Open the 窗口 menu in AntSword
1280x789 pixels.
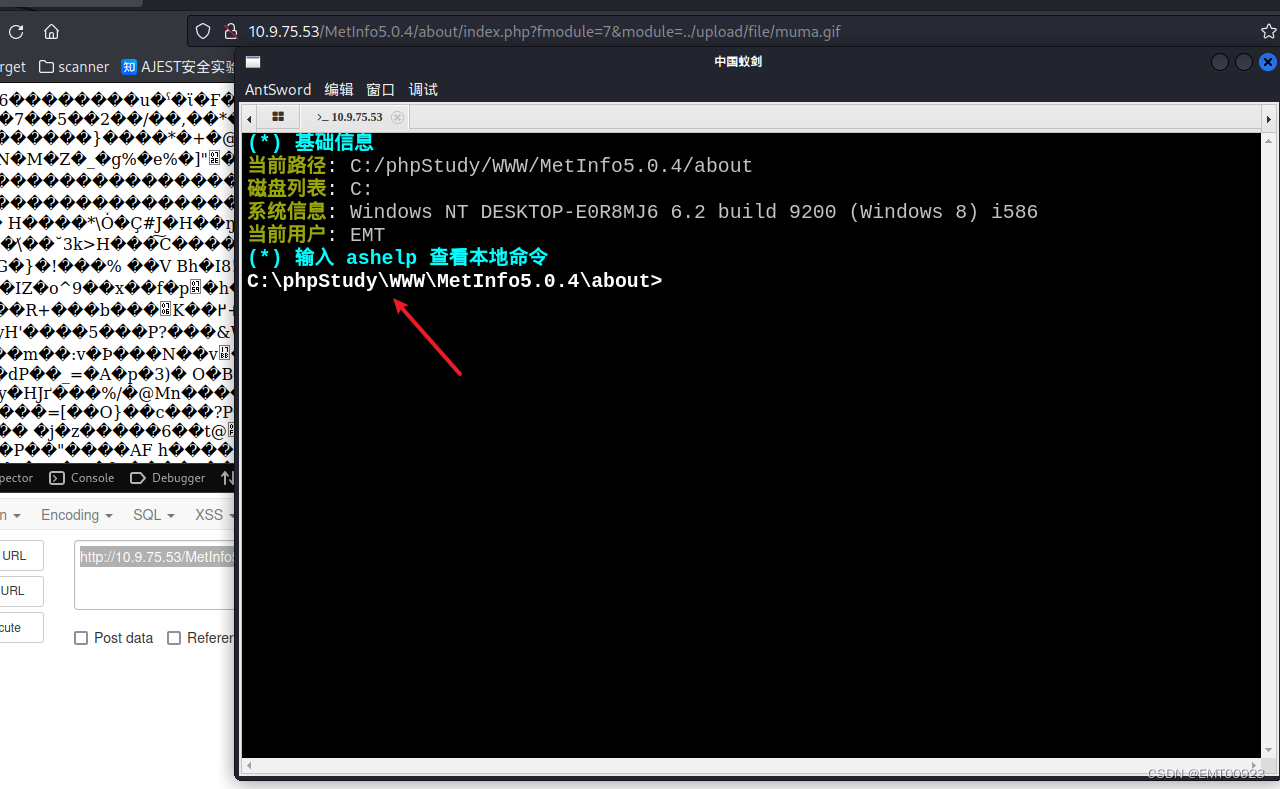tap(381, 90)
